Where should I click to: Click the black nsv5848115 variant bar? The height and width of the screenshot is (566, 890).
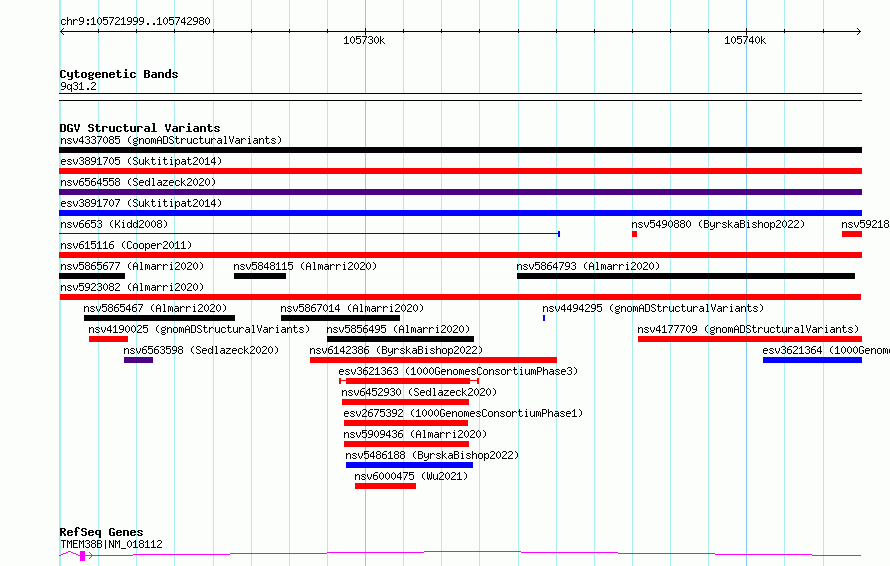tap(260, 276)
